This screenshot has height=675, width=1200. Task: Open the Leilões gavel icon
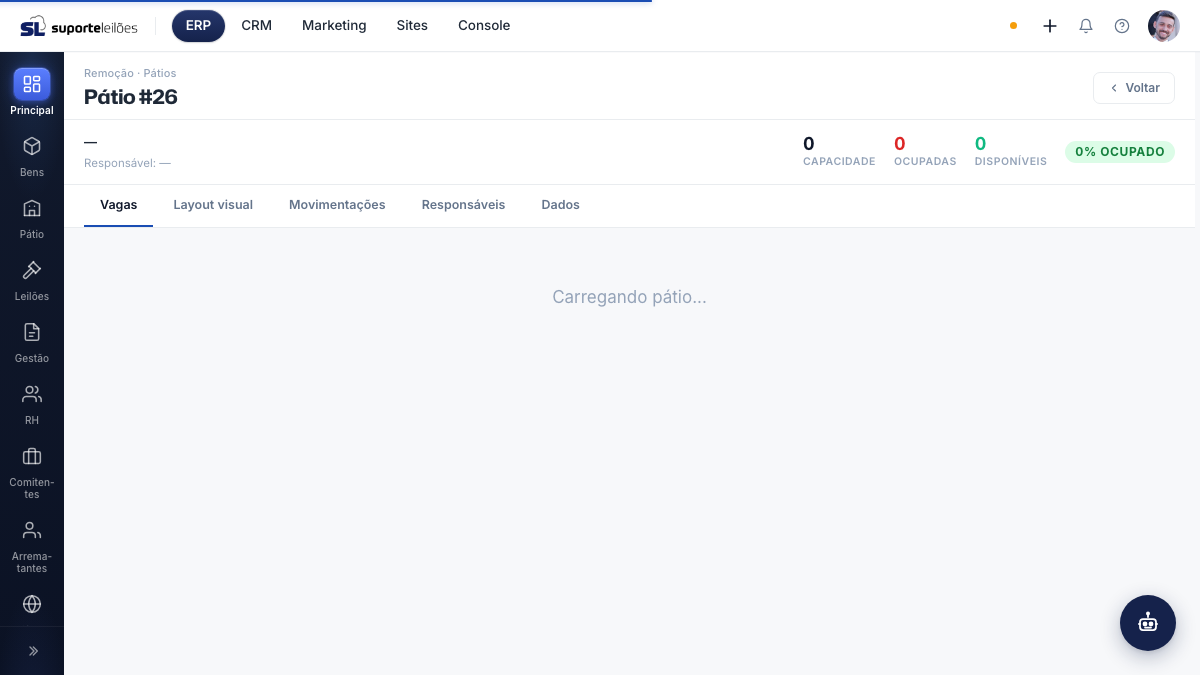tap(32, 270)
